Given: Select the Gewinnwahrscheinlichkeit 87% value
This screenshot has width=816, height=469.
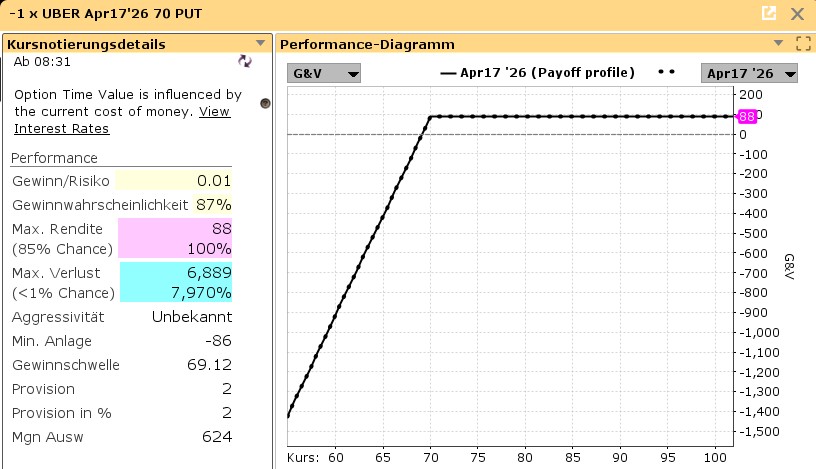Looking at the screenshot, I should (x=213, y=205).
